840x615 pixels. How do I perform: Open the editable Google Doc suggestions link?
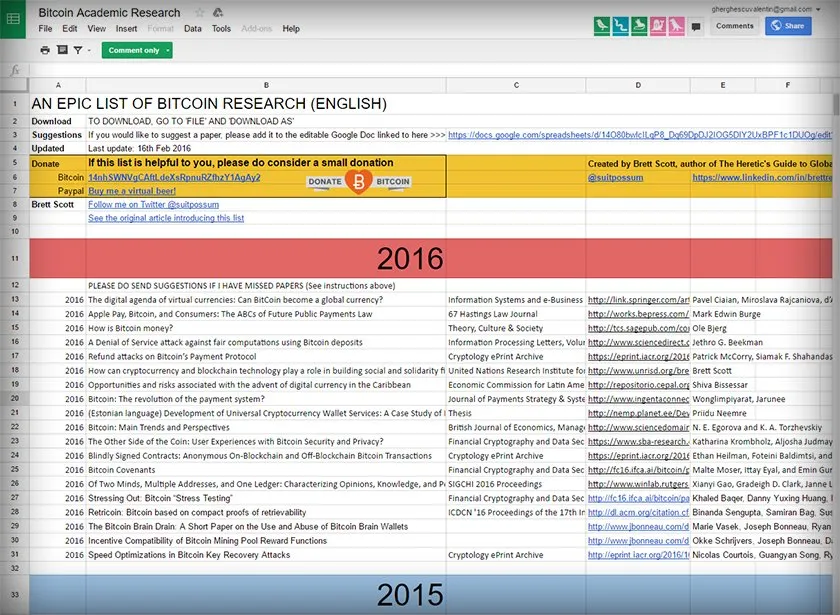click(640, 135)
